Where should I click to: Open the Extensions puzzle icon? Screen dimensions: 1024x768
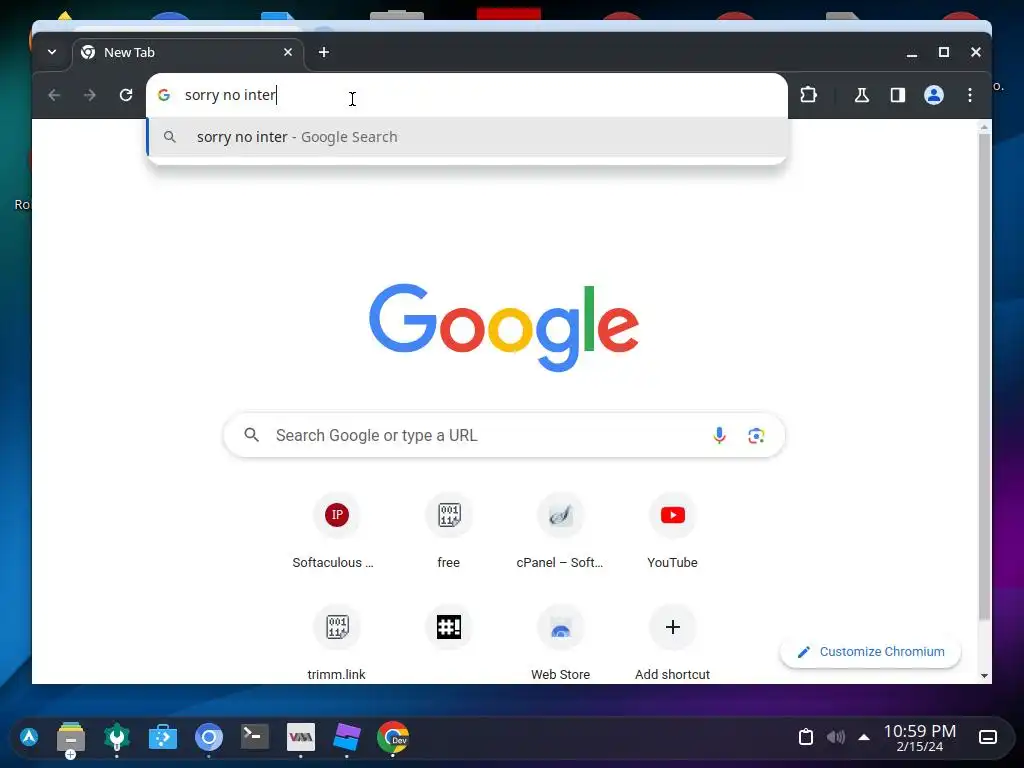808,95
